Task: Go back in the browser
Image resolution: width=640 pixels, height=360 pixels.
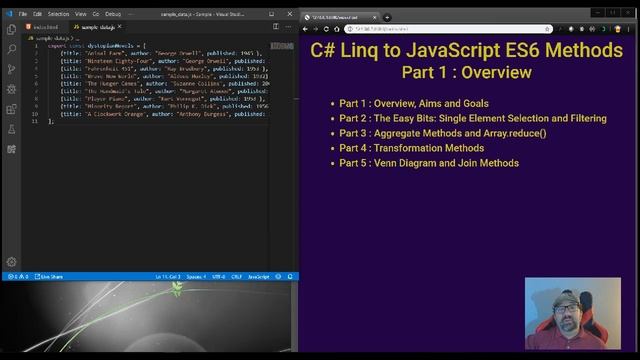Action: (x=305, y=29)
